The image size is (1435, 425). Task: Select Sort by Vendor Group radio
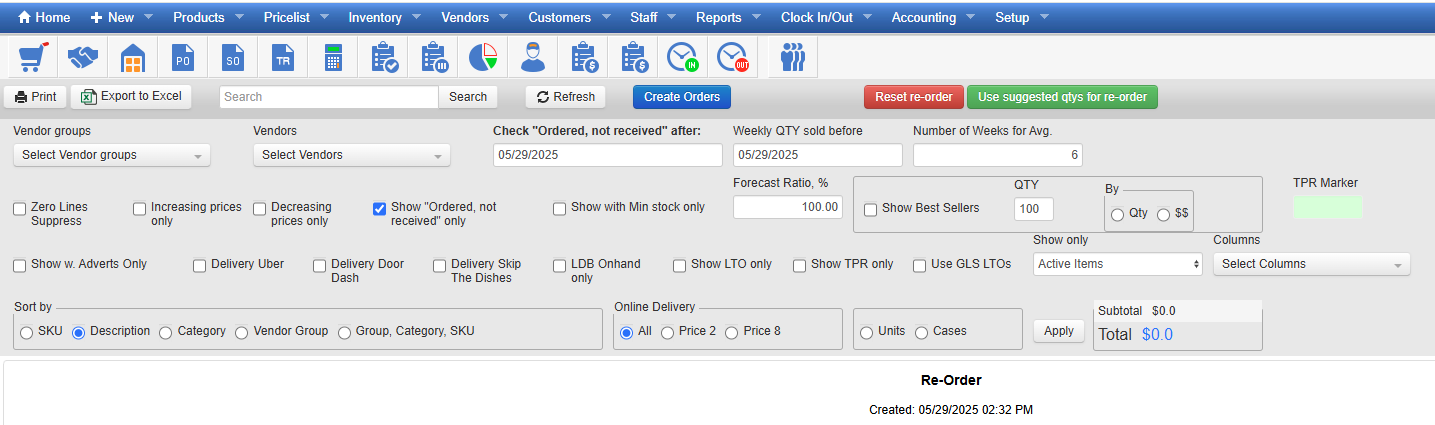tap(242, 333)
